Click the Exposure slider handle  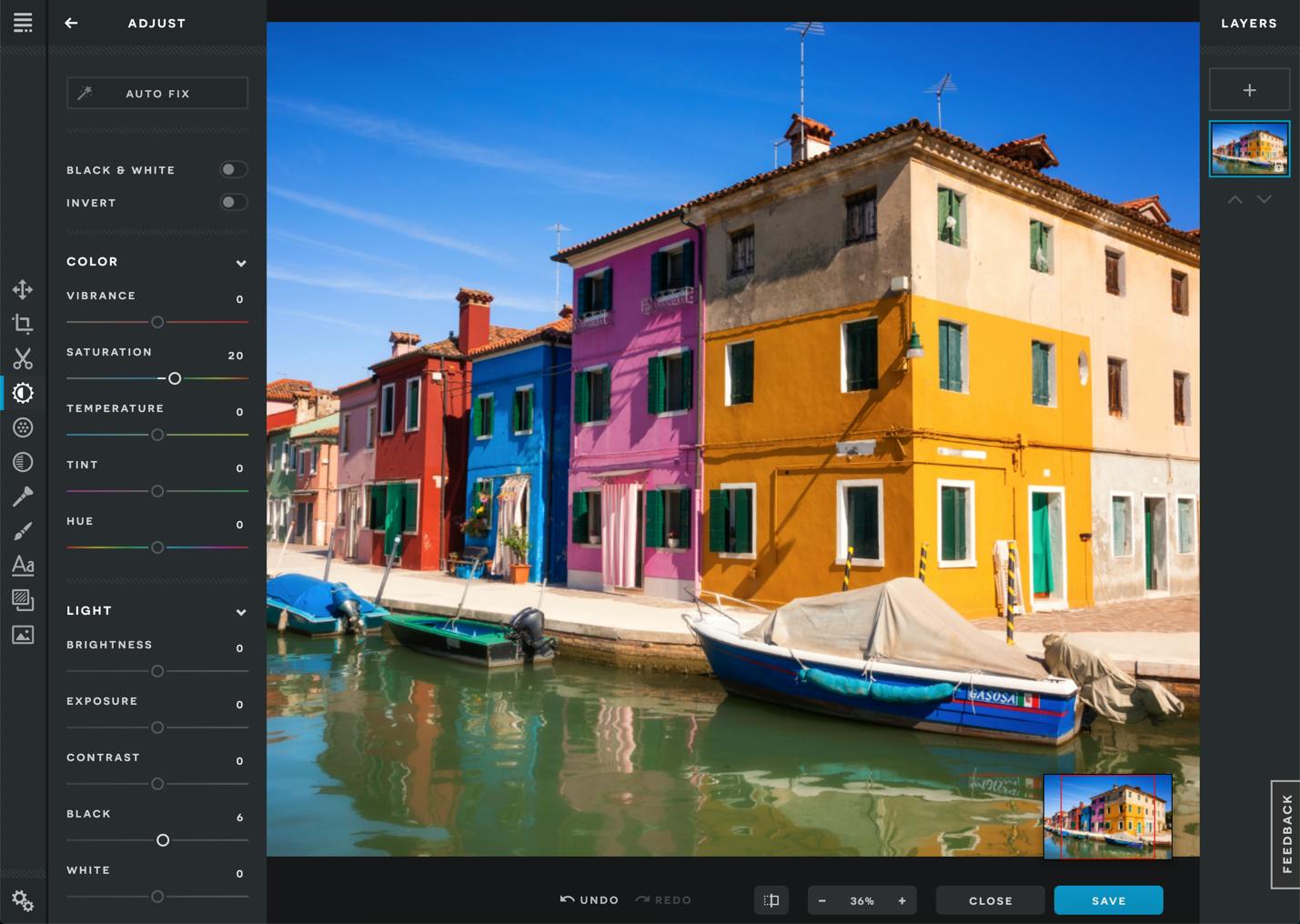coord(157,728)
